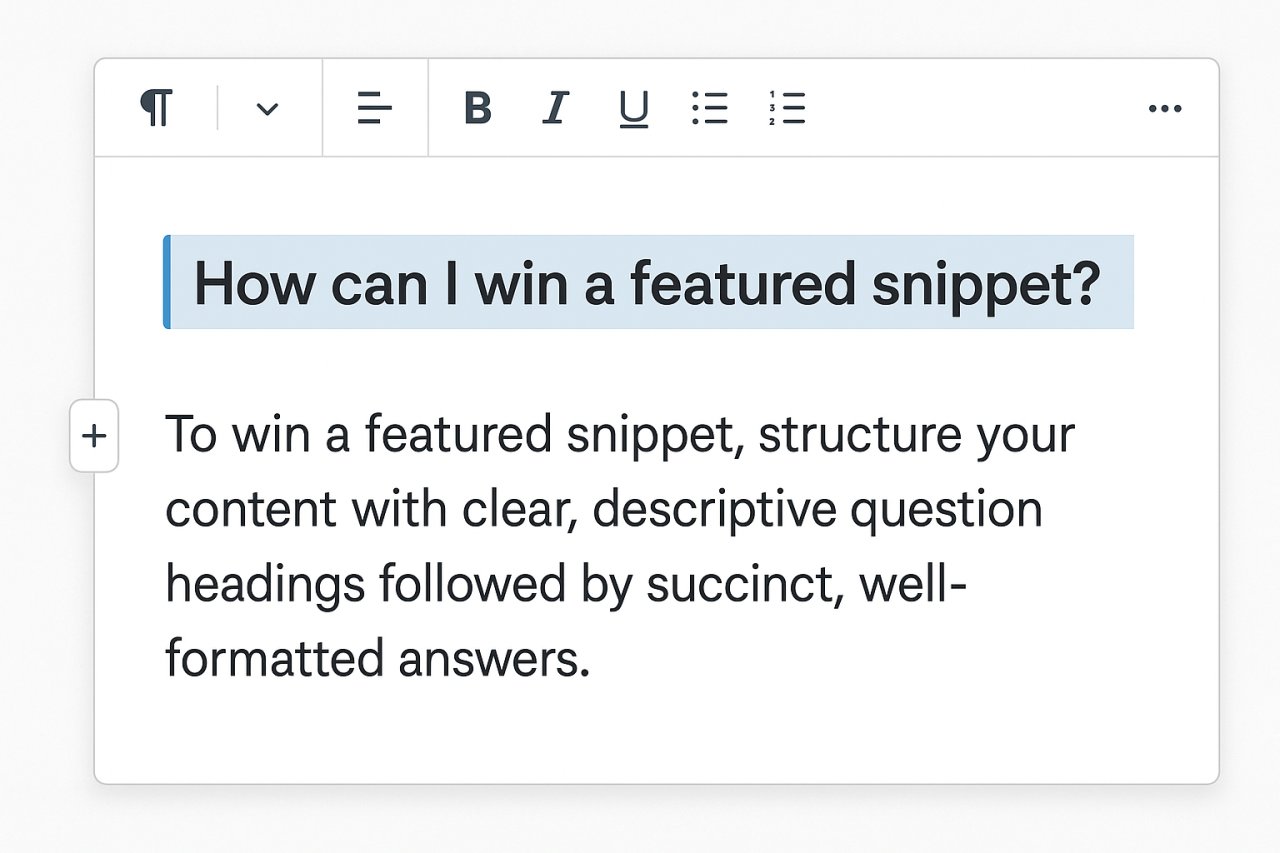1280x853 pixels.
Task: Add a new block with the plus button
Action: click(x=95, y=437)
